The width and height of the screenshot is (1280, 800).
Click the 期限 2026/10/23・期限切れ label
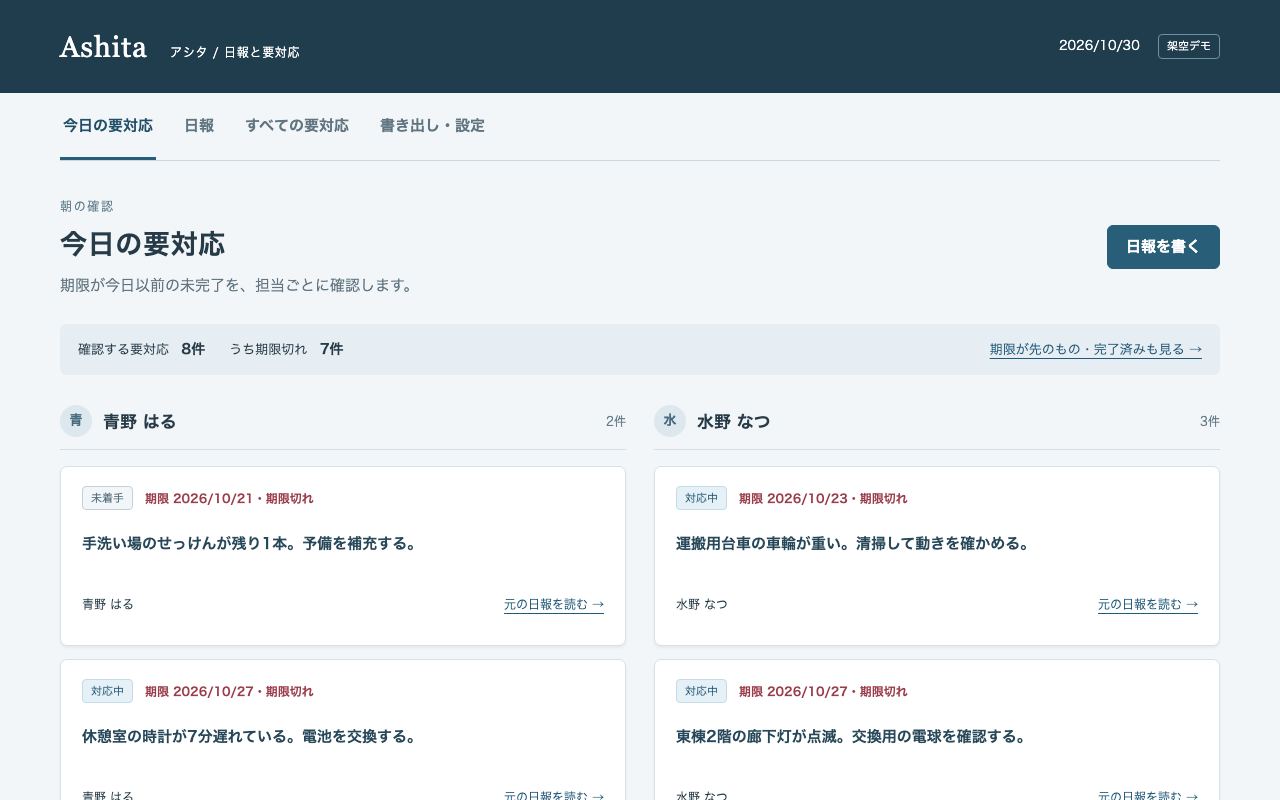coord(823,498)
